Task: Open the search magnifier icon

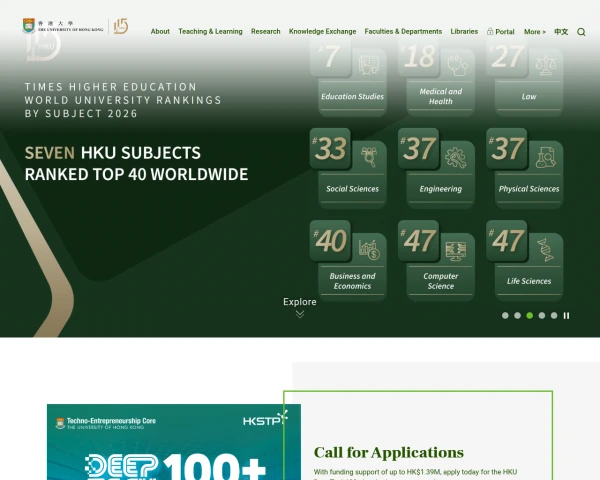Action: tap(581, 32)
